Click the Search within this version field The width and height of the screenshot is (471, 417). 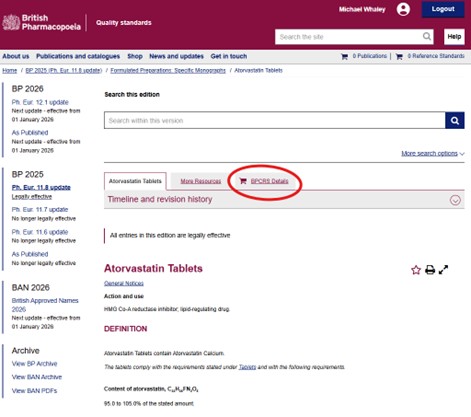click(275, 120)
